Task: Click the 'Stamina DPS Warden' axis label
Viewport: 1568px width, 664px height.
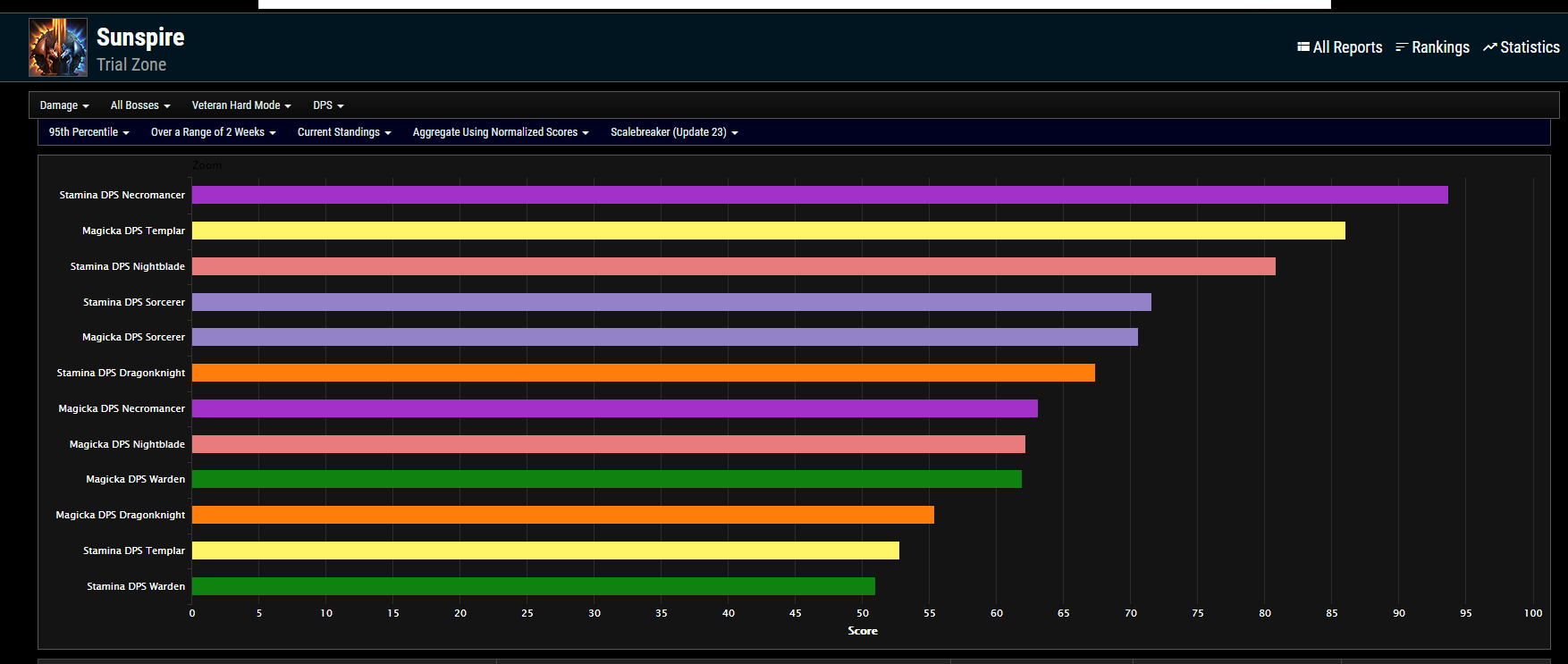Action: click(x=136, y=586)
